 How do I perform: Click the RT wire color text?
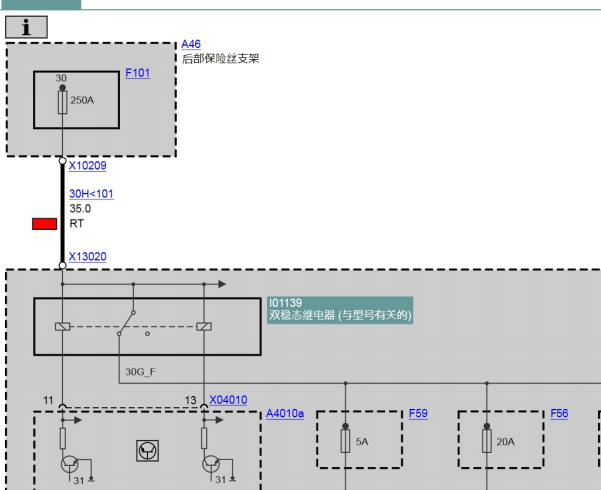click(77, 224)
